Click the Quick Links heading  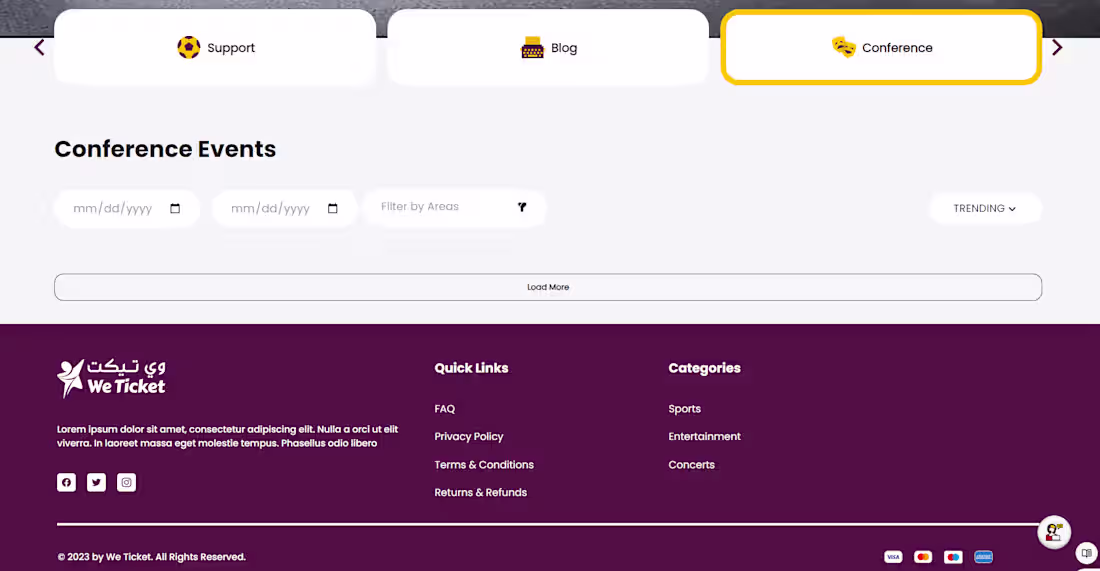tap(471, 368)
